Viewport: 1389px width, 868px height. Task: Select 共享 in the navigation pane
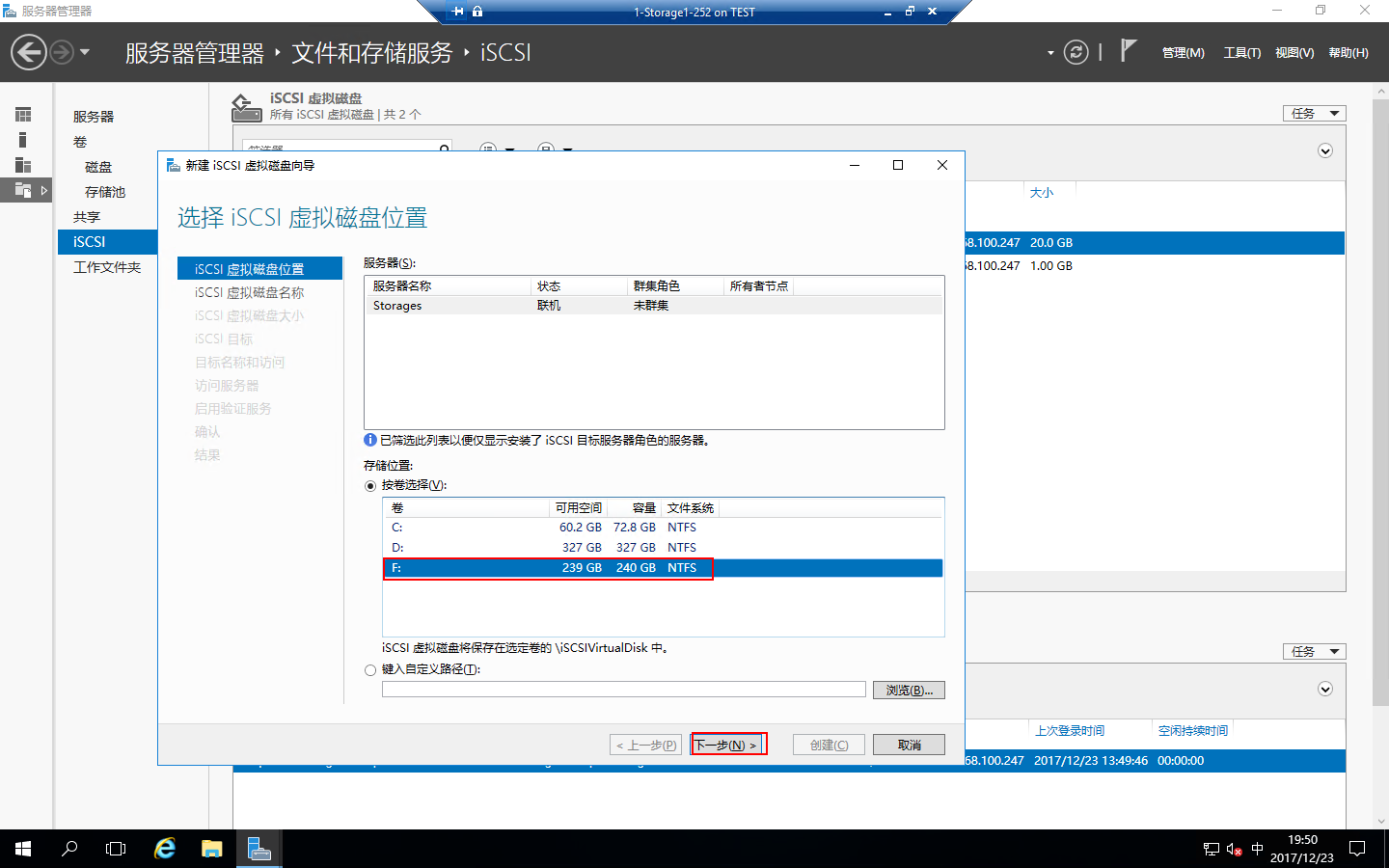[87, 217]
